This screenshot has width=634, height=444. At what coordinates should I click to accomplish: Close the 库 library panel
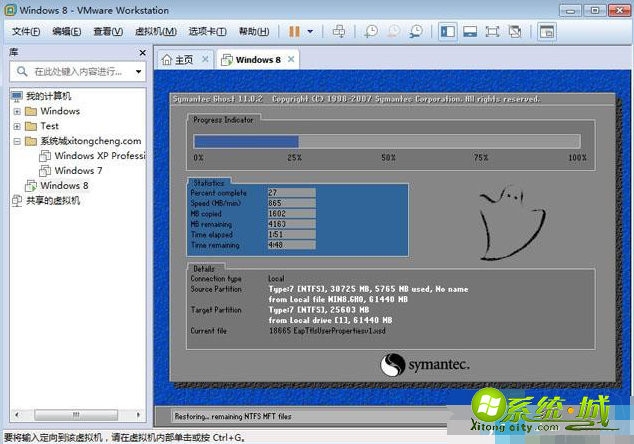[142, 53]
